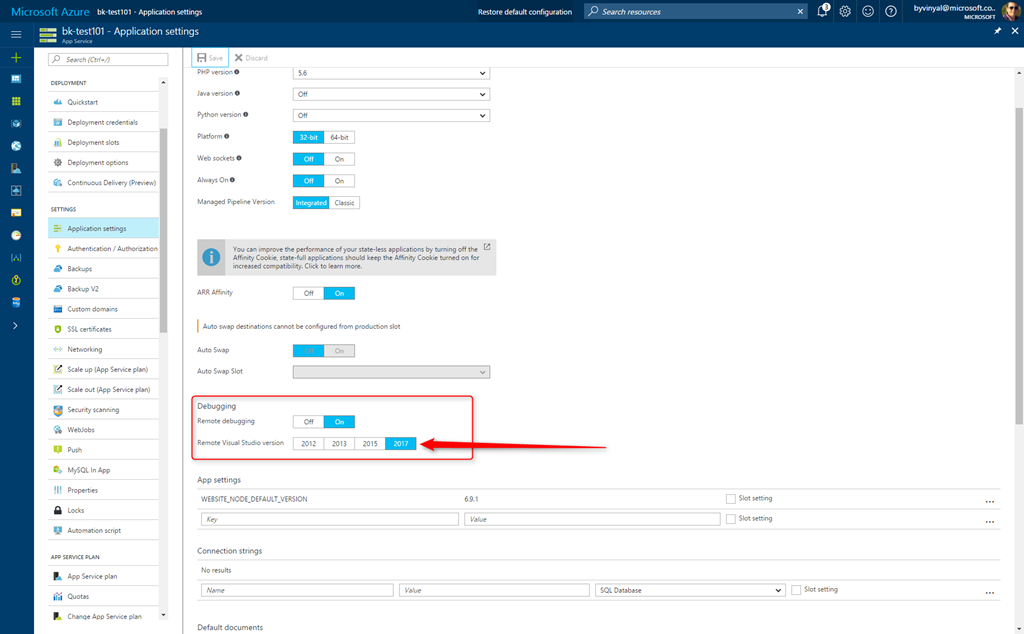Screen dimensions: 1024x634
Task: Open Deployment slots menu item
Action: click(103, 142)
